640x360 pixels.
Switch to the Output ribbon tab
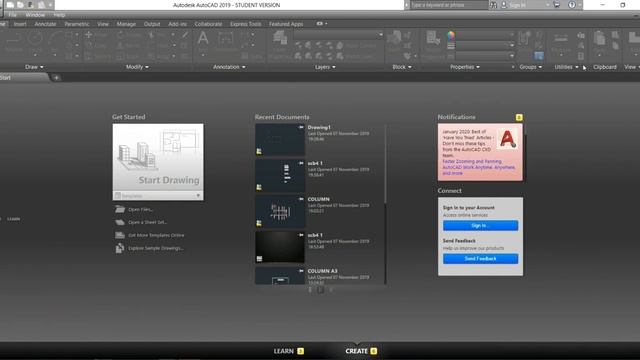(x=152, y=24)
